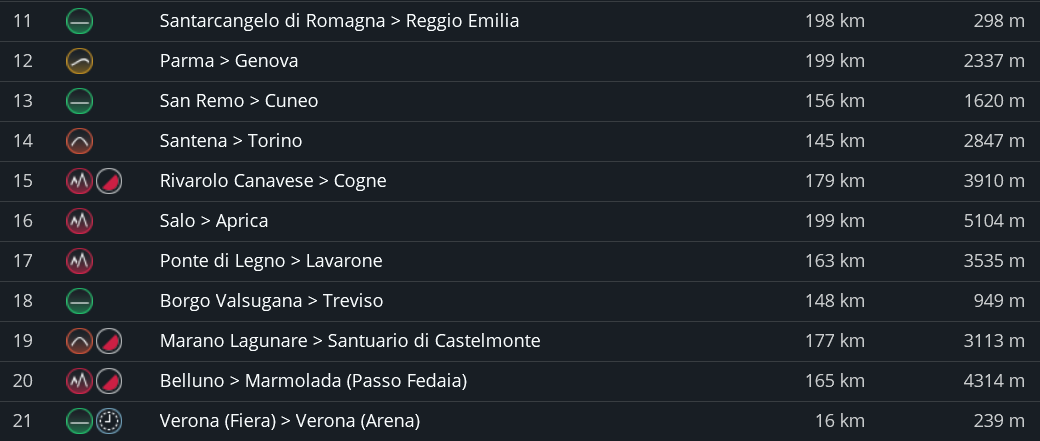The width and height of the screenshot is (1040, 441).
Task: Click the summit finish icon beside Belluno > Marmolada
Action: coord(110,381)
